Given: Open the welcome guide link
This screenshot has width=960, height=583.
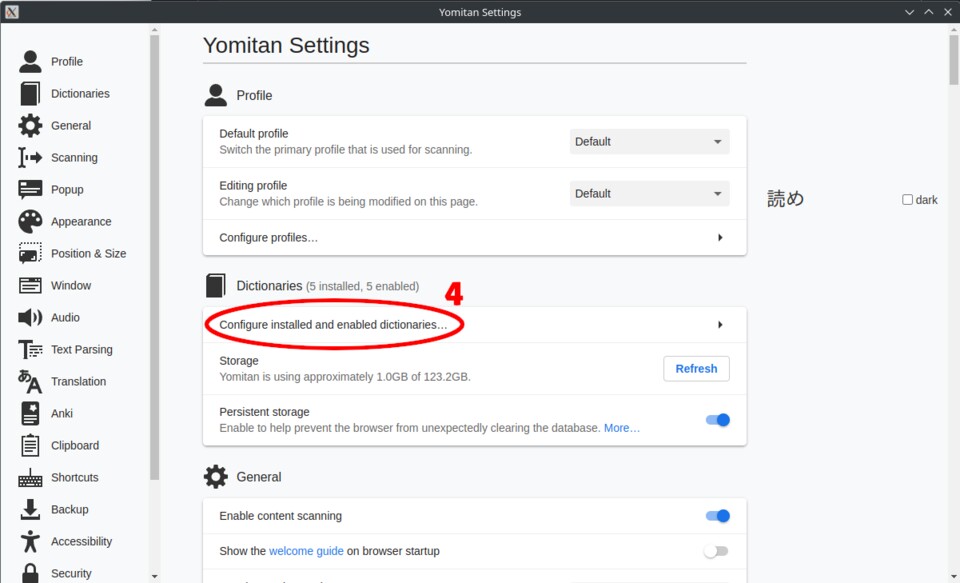Looking at the screenshot, I should click(306, 551).
